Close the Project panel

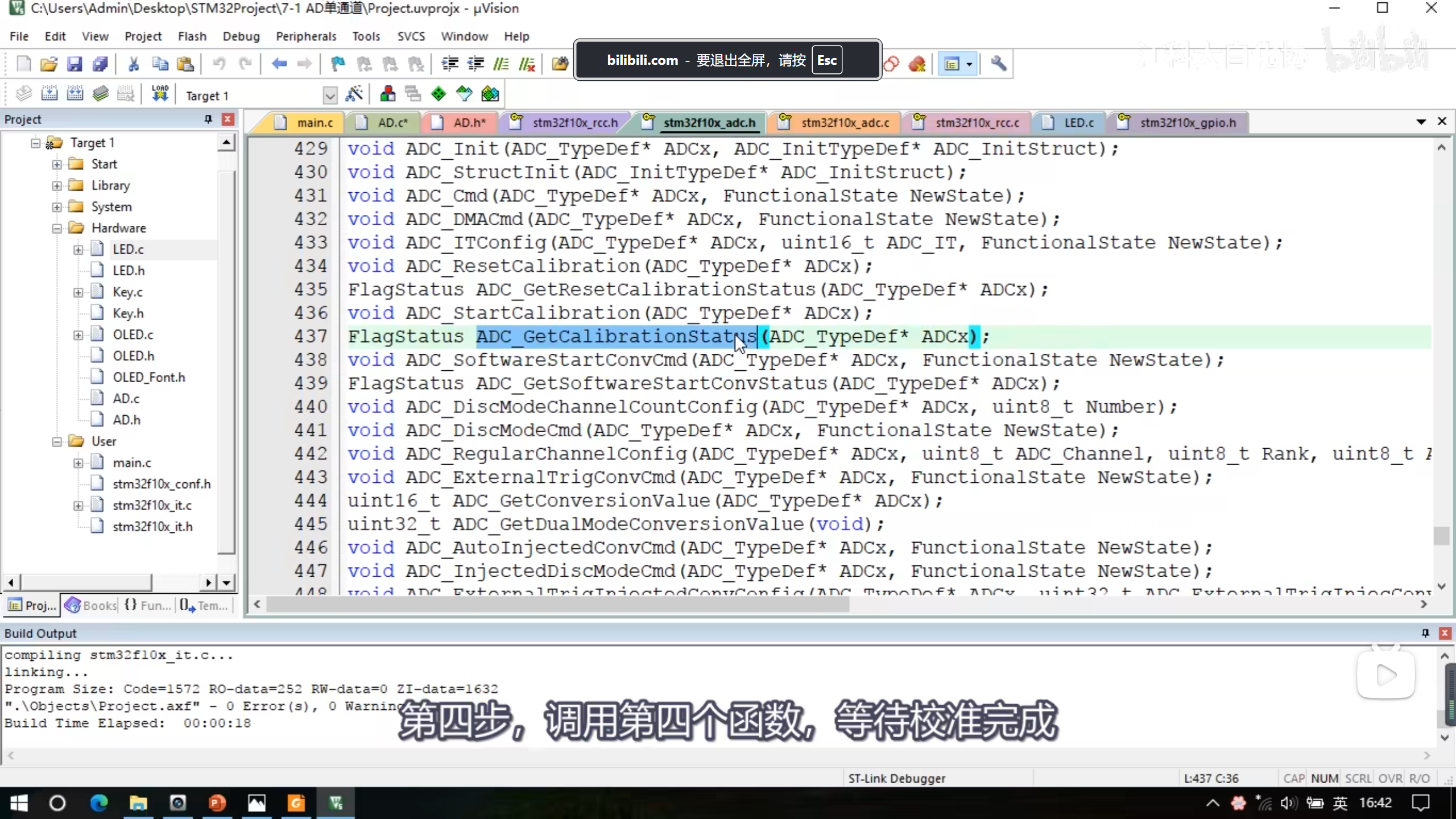[227, 119]
